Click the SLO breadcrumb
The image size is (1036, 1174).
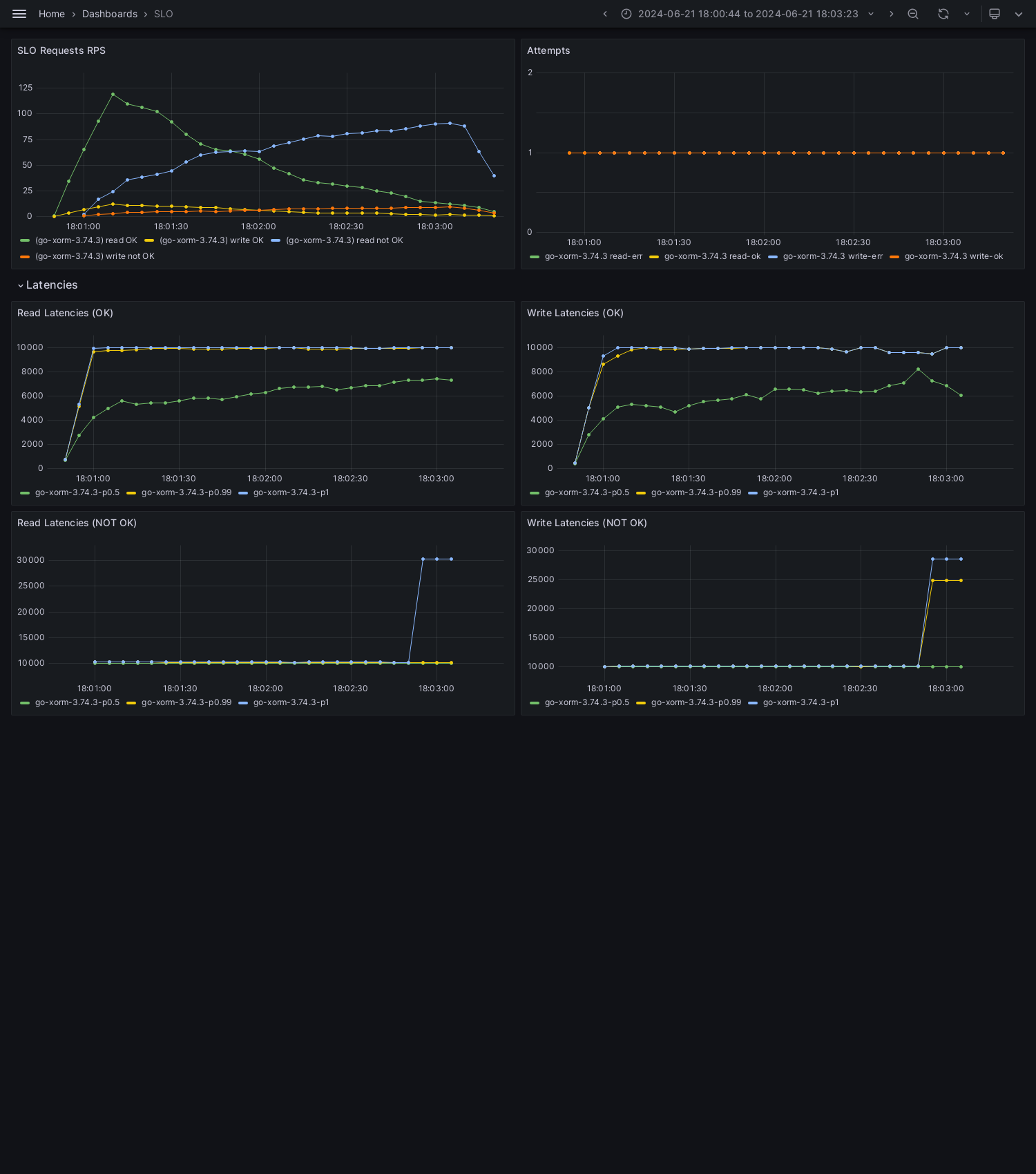[x=164, y=14]
